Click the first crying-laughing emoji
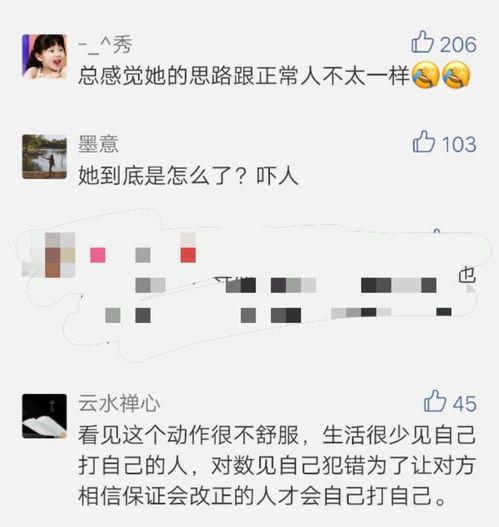499x527 pixels. 426,75
